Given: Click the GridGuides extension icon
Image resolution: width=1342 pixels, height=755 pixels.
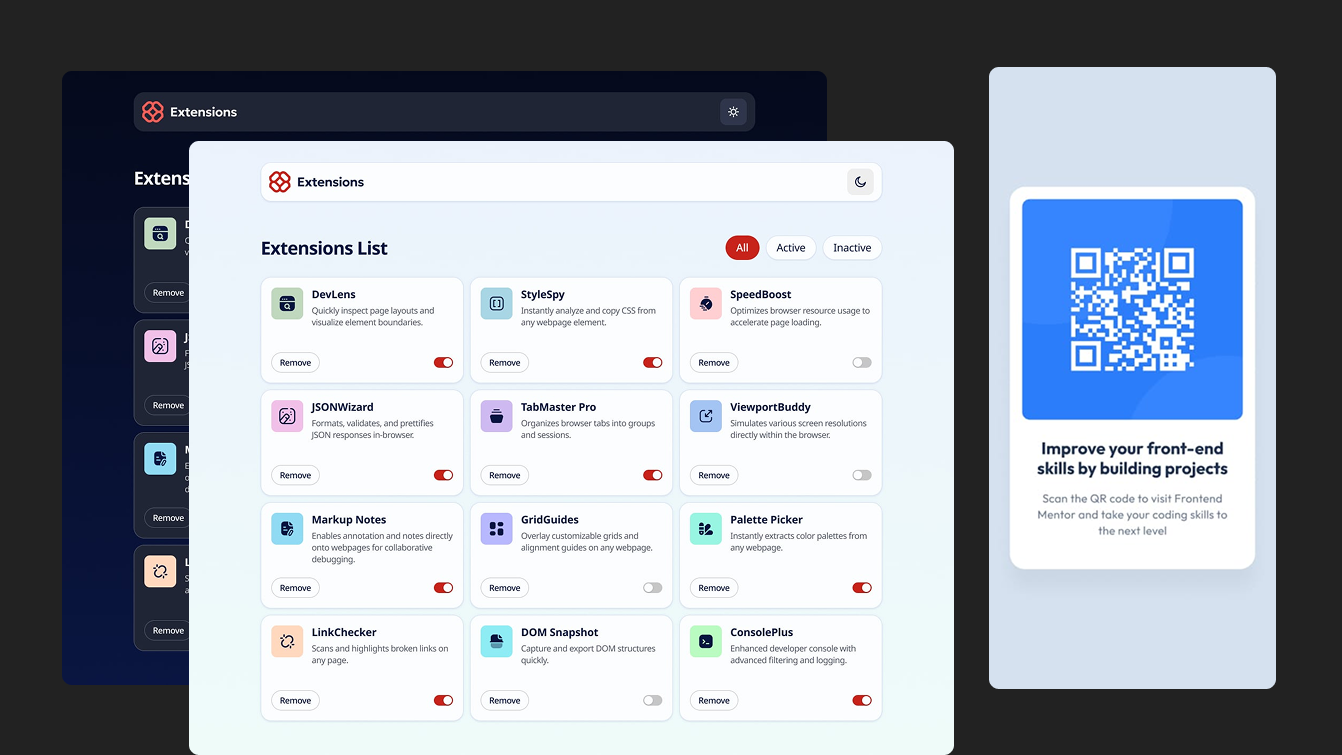Looking at the screenshot, I should (496, 529).
